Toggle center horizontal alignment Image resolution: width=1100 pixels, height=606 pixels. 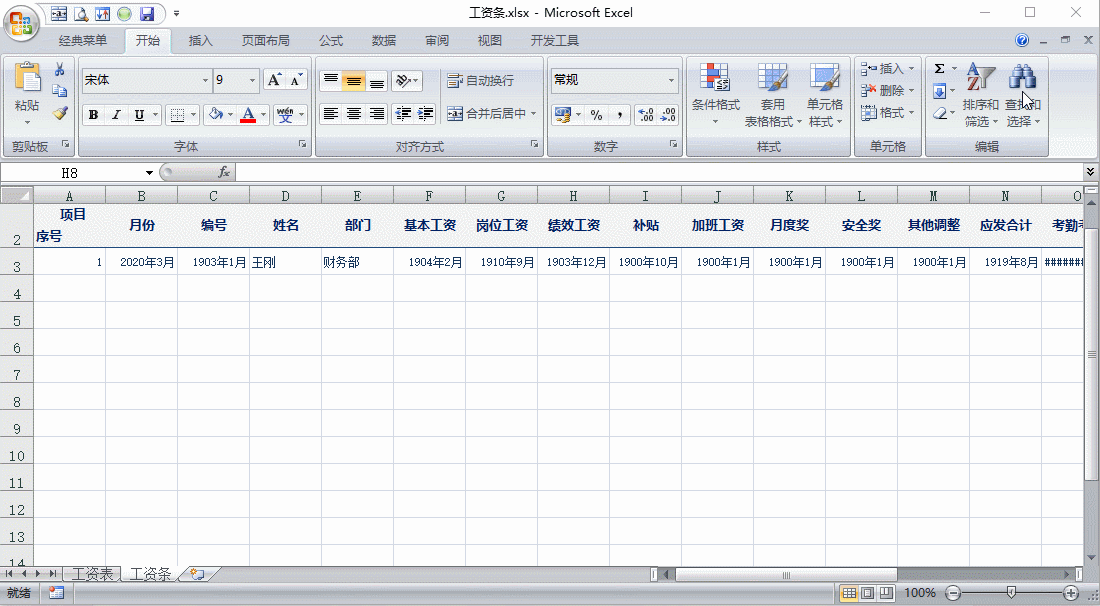[x=354, y=114]
